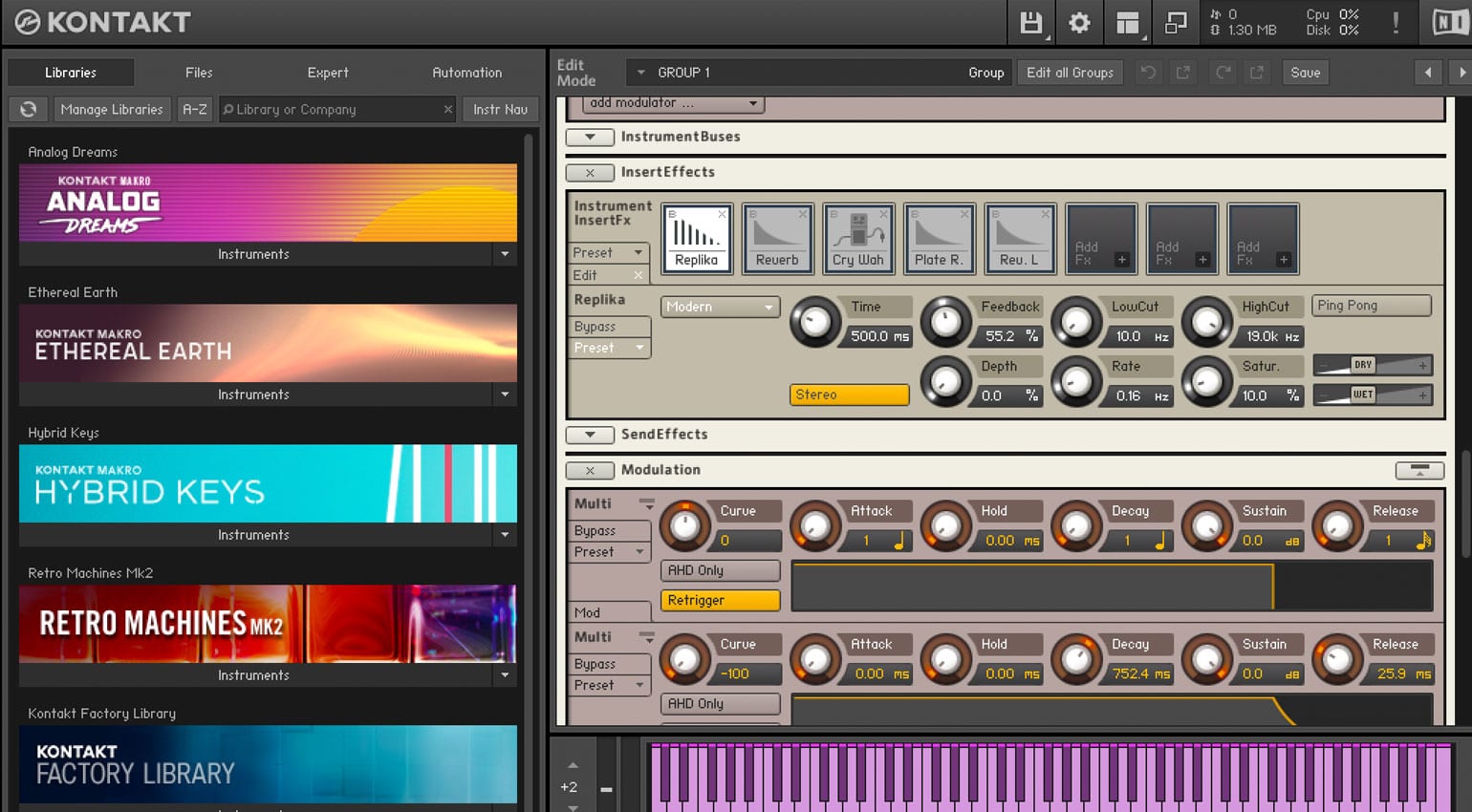
Task: Click the first envelope's Attack knob
Action: click(814, 525)
